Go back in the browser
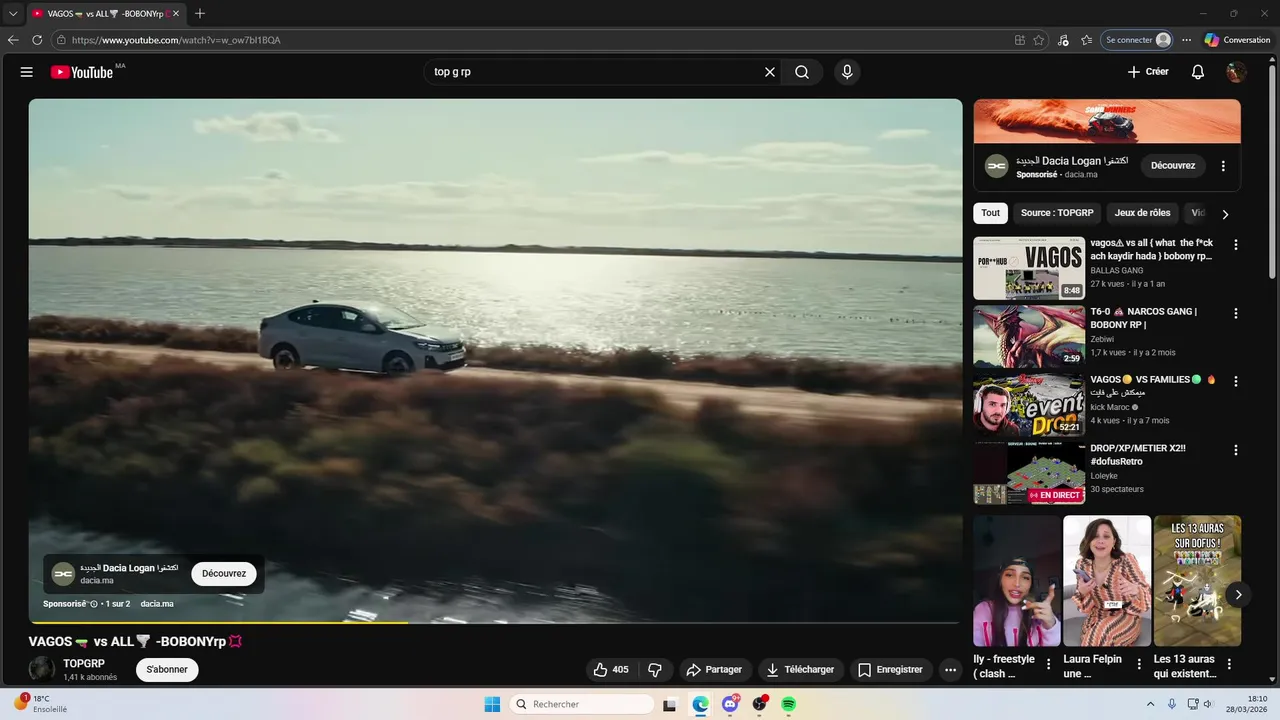The height and width of the screenshot is (720, 1280). coord(13,40)
